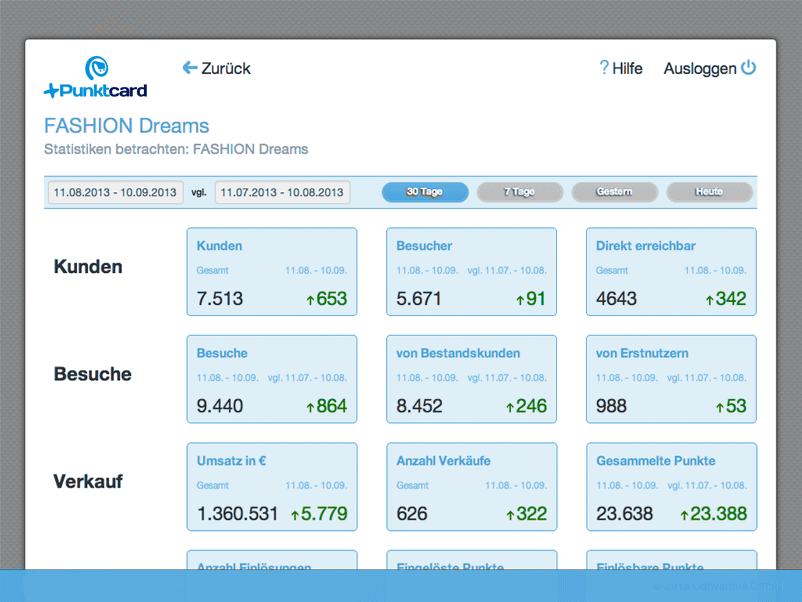Click the help question mark icon
This screenshot has width=802, height=602.
coord(604,68)
